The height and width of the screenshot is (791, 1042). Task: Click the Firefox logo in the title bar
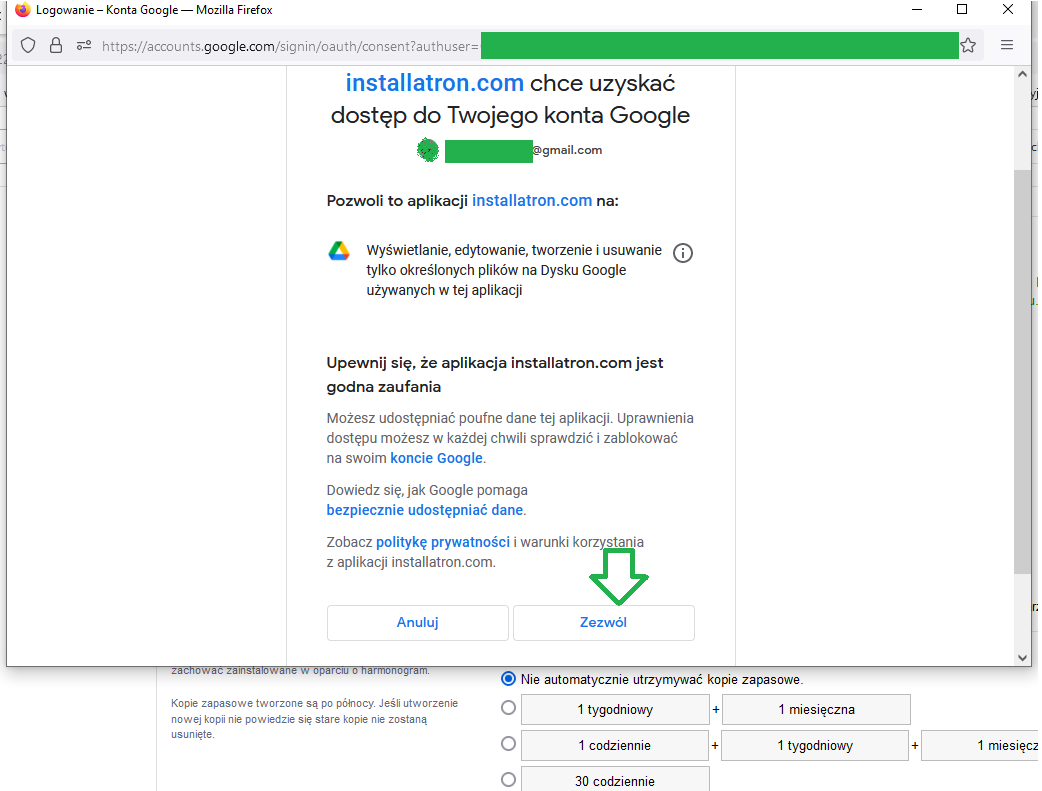tap(22, 10)
